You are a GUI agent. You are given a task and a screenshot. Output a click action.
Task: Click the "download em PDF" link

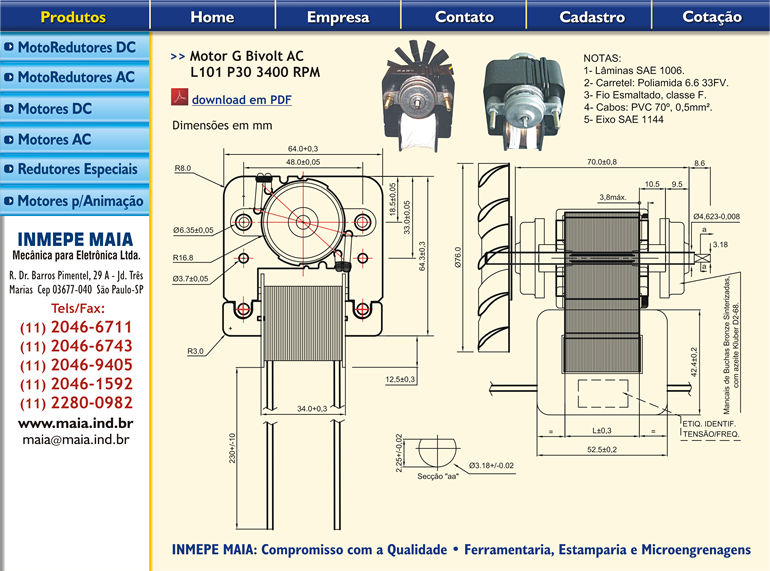(x=241, y=100)
